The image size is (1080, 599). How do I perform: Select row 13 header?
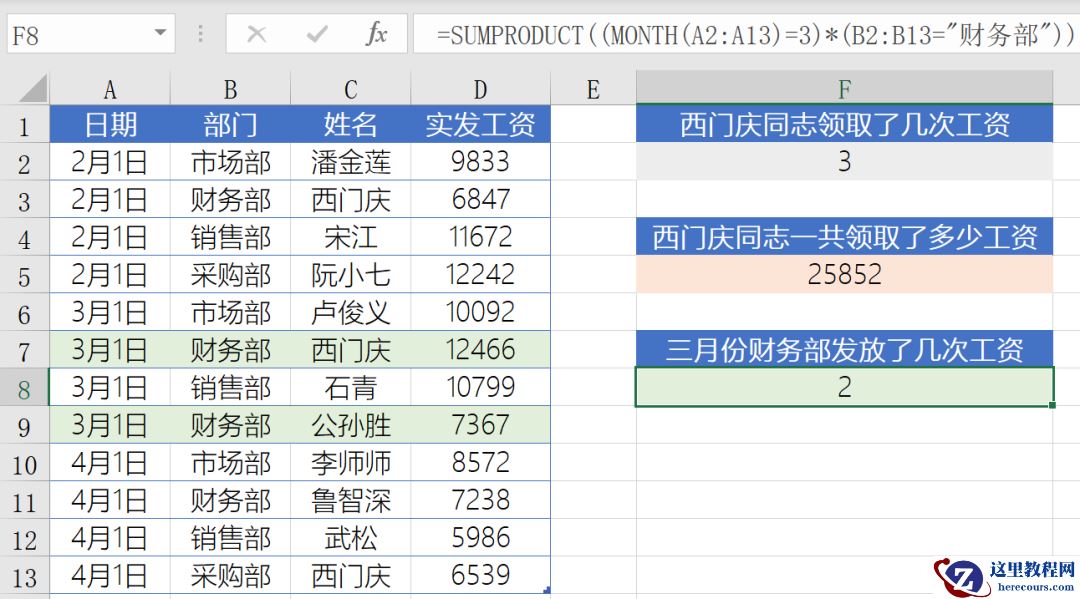click(24, 576)
